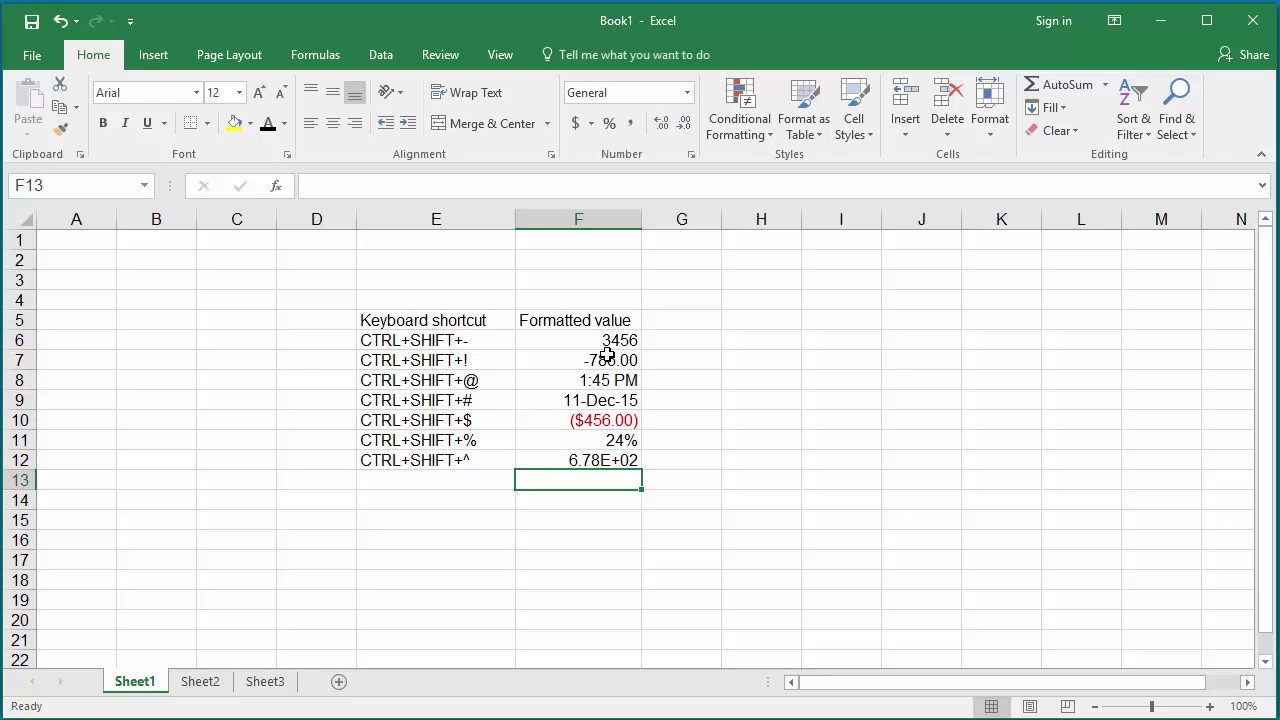Click the Save icon in quick access toolbar
Viewport: 1280px width, 720px height.
click(x=31, y=21)
